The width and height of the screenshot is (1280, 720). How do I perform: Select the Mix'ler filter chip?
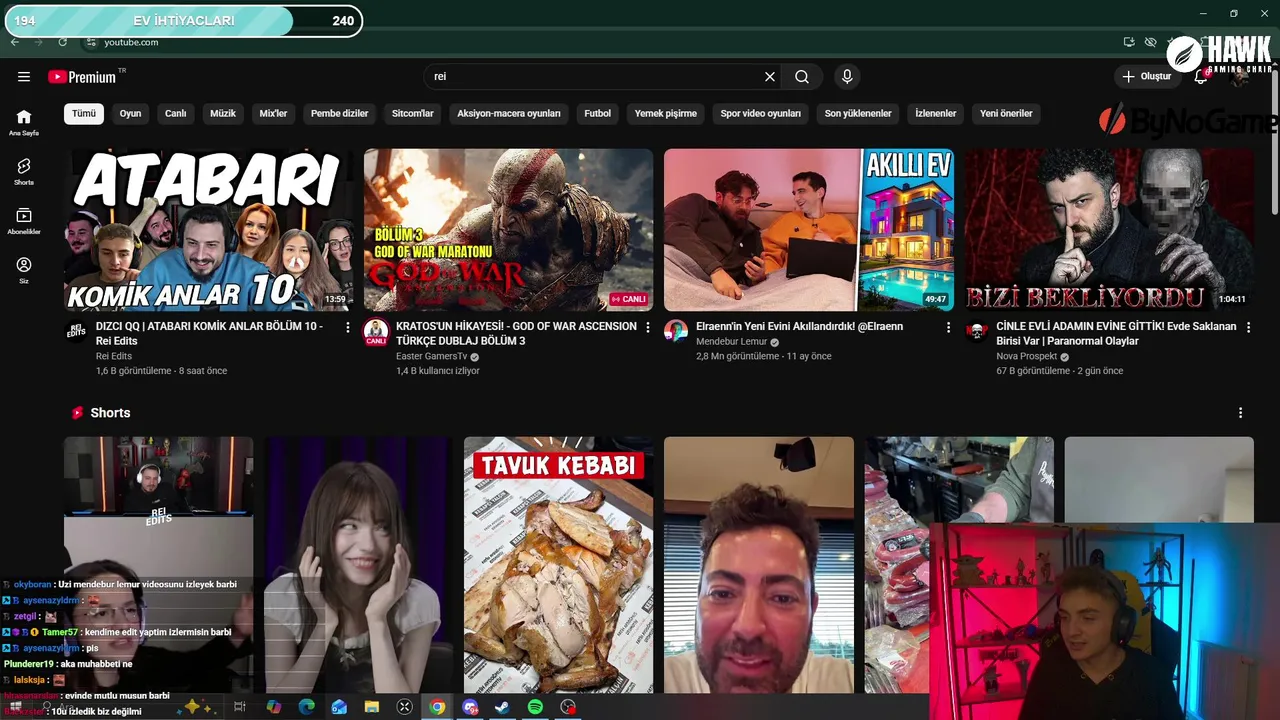click(273, 113)
